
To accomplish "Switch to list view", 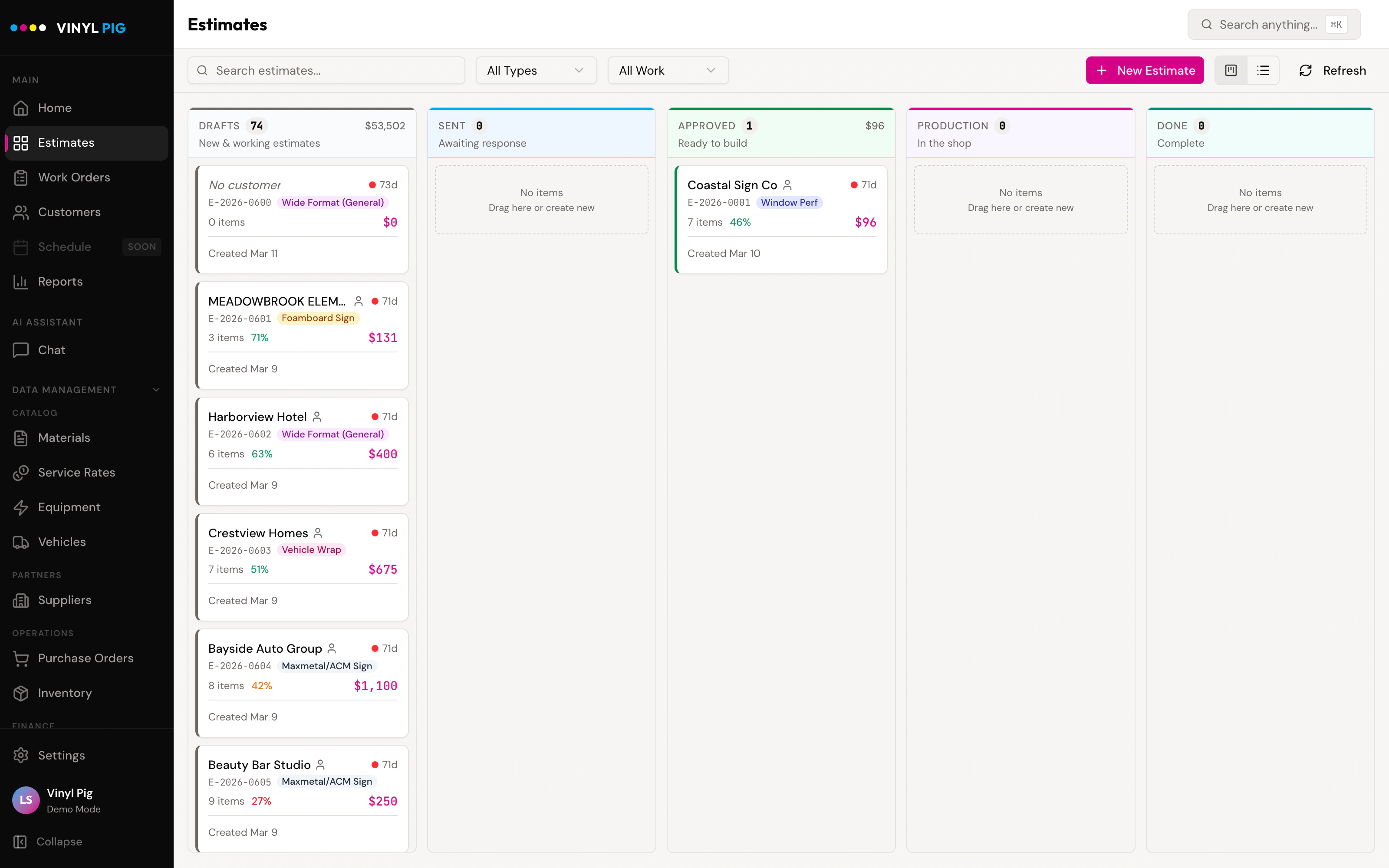I will tap(1263, 71).
